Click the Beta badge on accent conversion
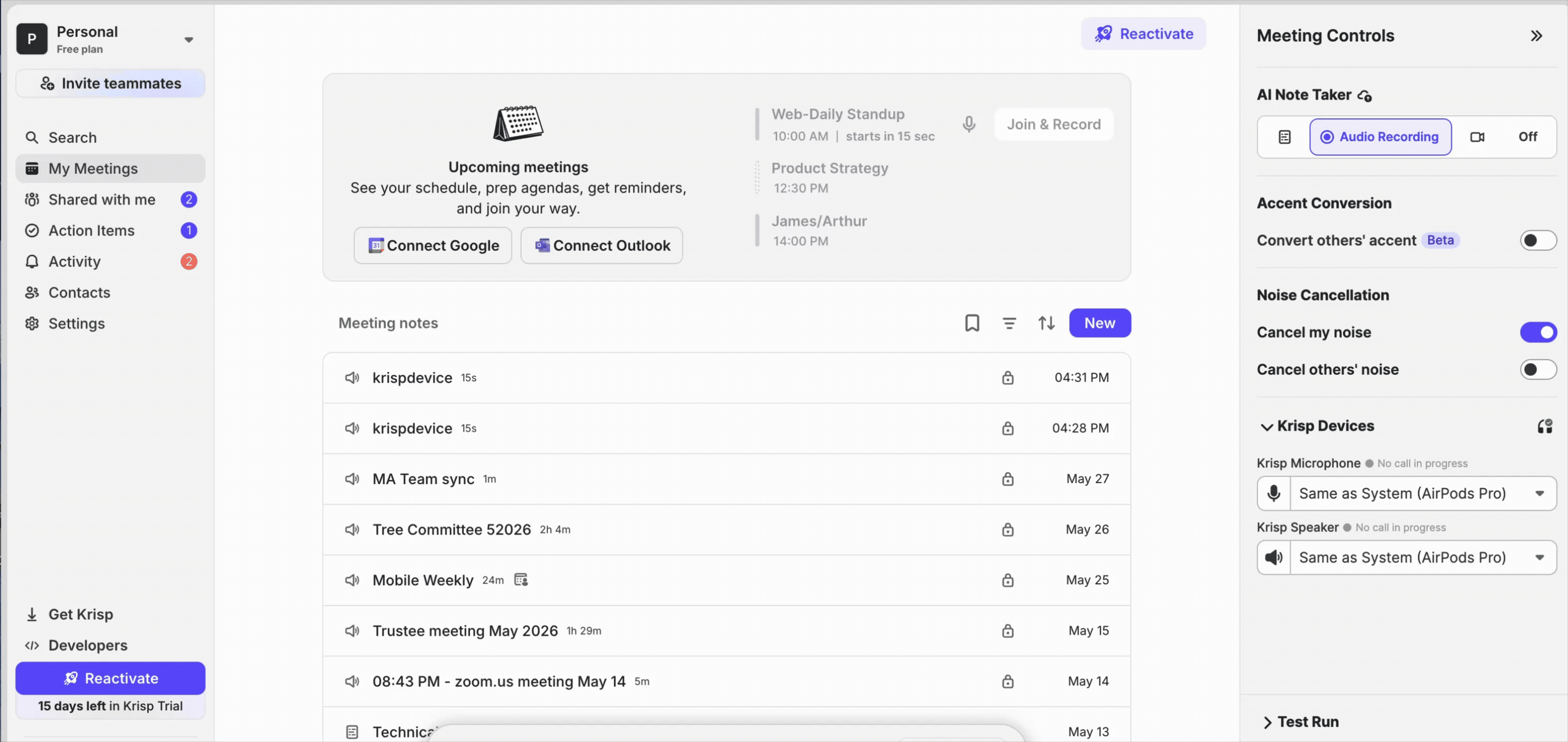Image resolution: width=1568 pixels, height=742 pixels. pyautogui.click(x=1439, y=241)
